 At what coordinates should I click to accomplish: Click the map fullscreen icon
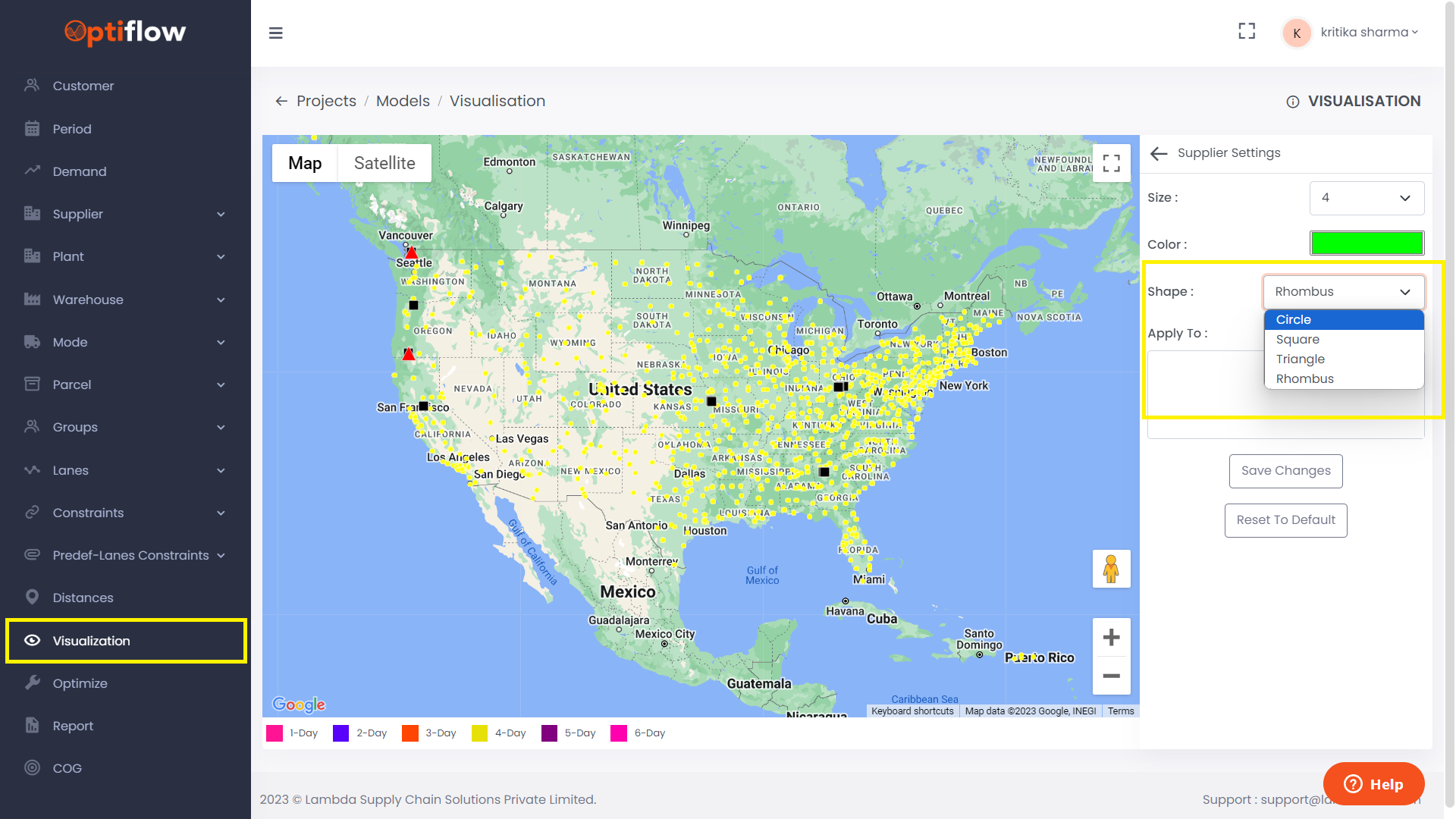[1111, 163]
